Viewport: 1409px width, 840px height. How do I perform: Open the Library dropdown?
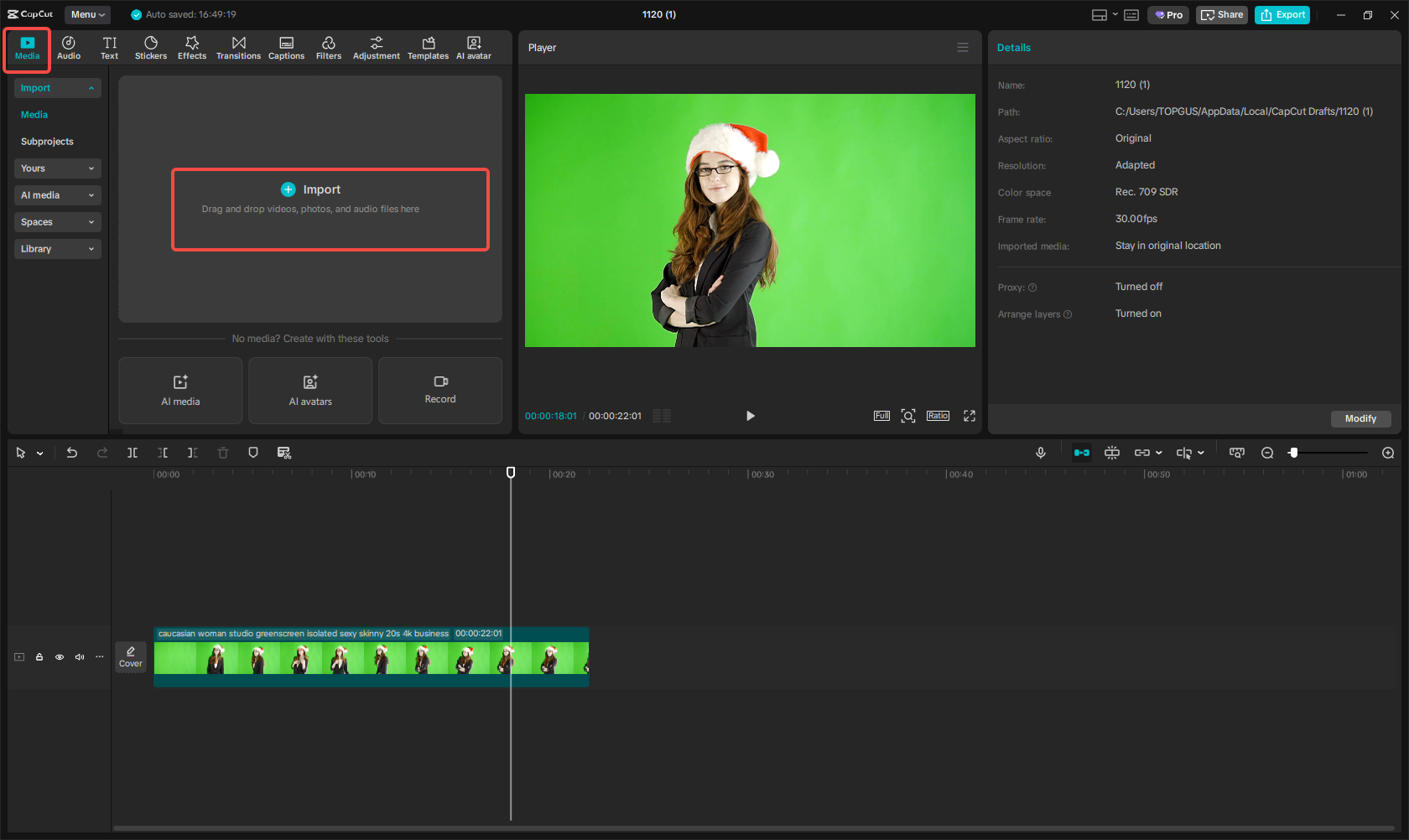click(57, 249)
